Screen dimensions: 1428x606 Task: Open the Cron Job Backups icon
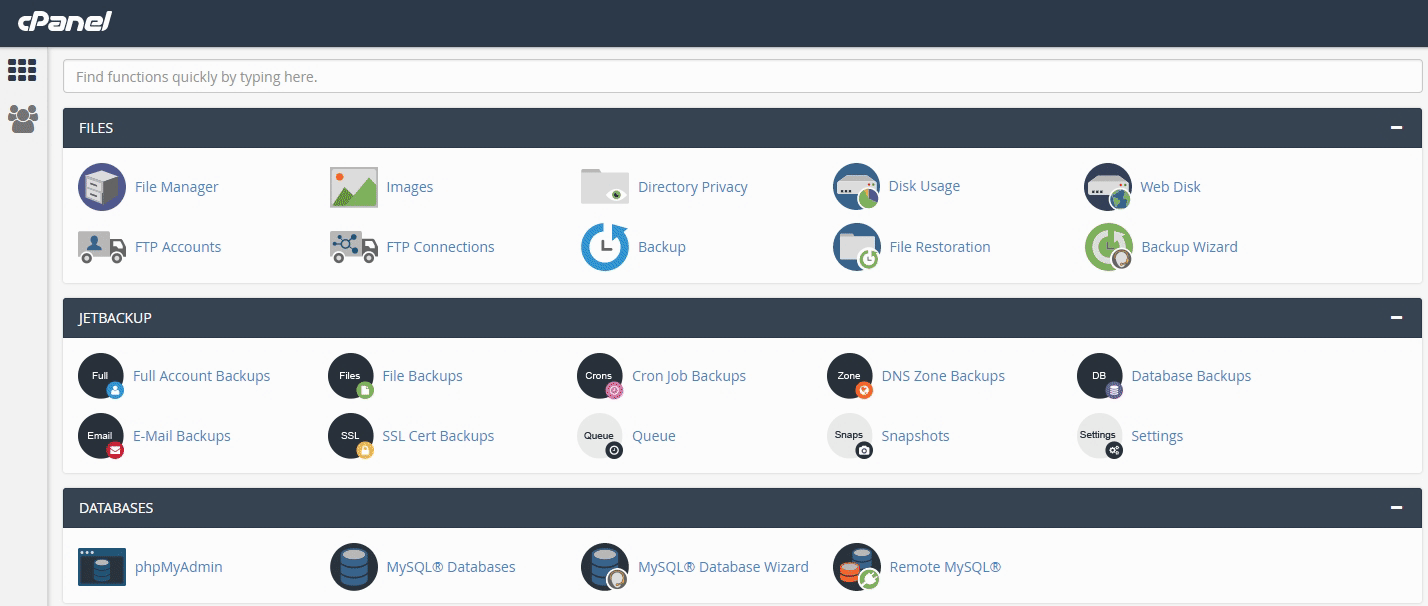tap(600, 377)
